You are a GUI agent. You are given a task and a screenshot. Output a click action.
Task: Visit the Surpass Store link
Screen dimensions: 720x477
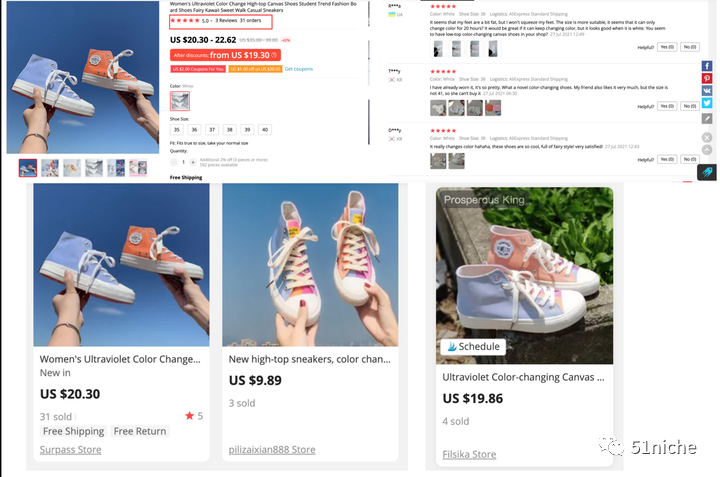tap(70, 450)
